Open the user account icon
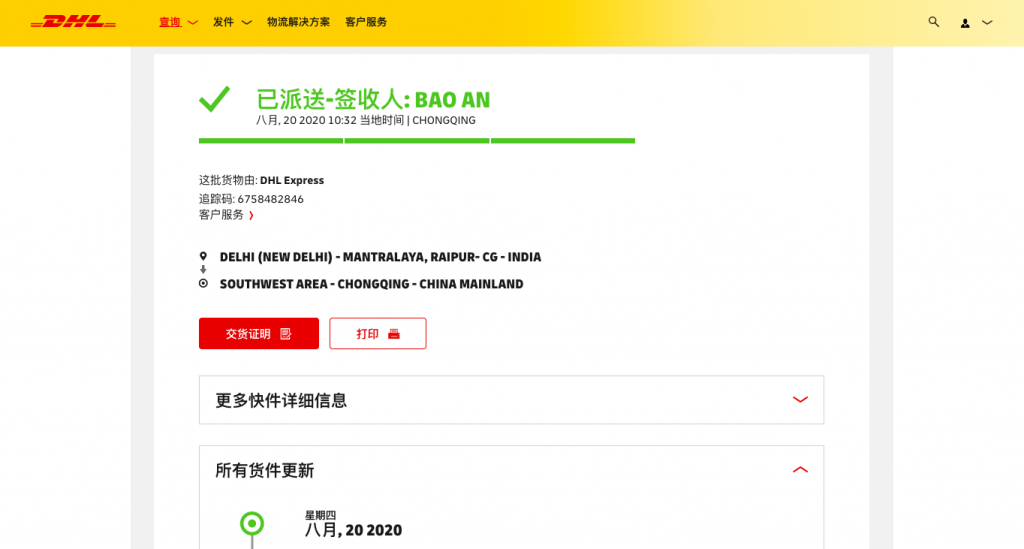This screenshot has height=549, width=1024. pyautogui.click(x=965, y=23)
